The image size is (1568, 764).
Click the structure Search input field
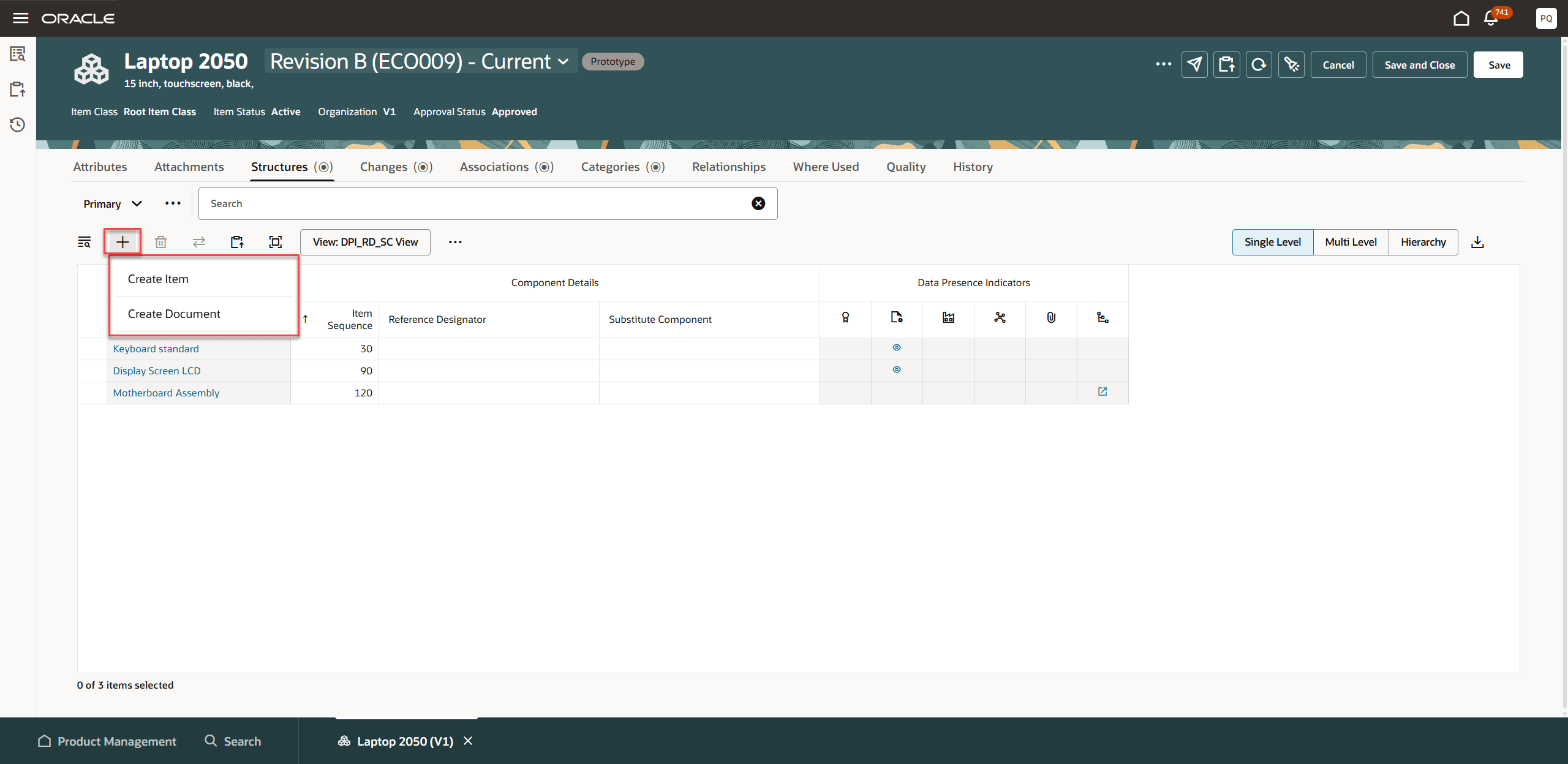(478, 203)
